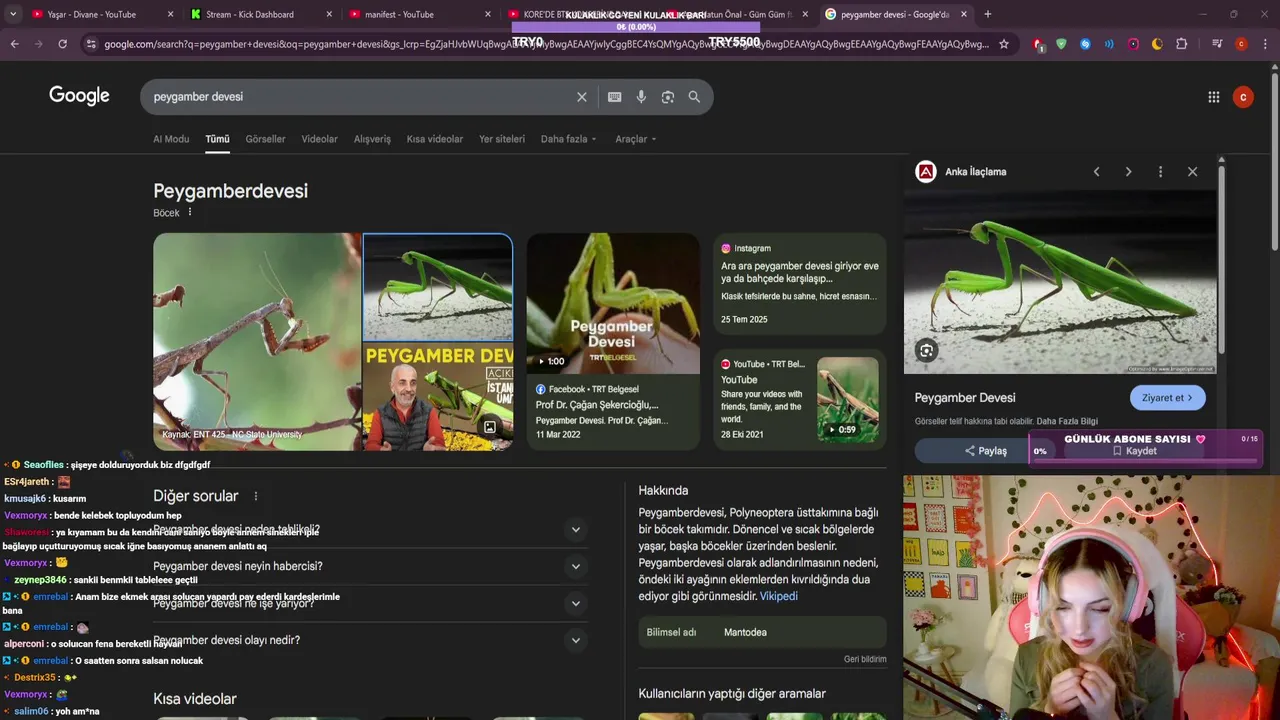The height and width of the screenshot is (720, 1280).
Task: Open the Extensions puzzle-piece menu
Action: click(x=1182, y=44)
